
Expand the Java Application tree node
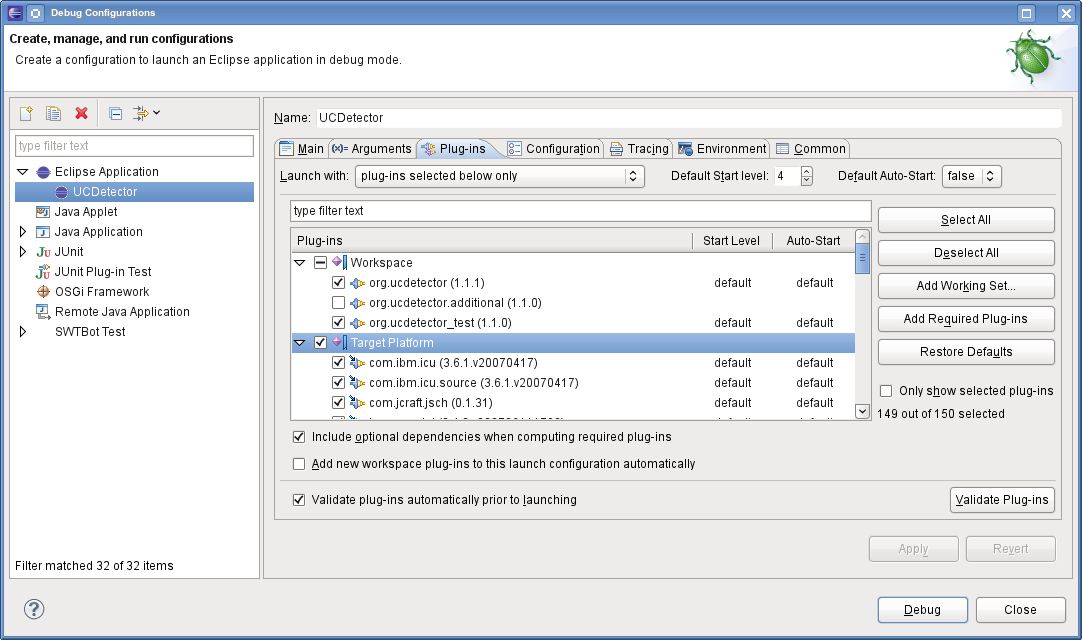(23, 232)
